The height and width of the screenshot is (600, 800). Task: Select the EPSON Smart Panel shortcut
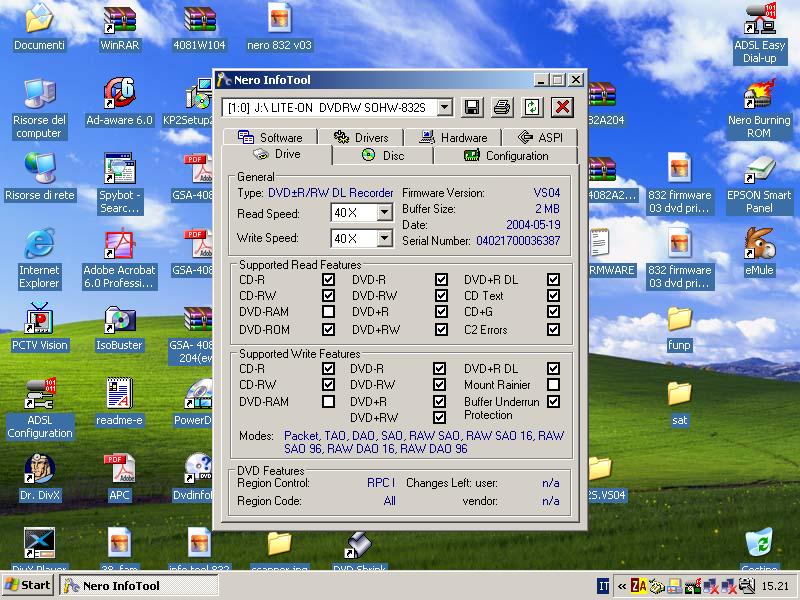pyautogui.click(x=760, y=183)
